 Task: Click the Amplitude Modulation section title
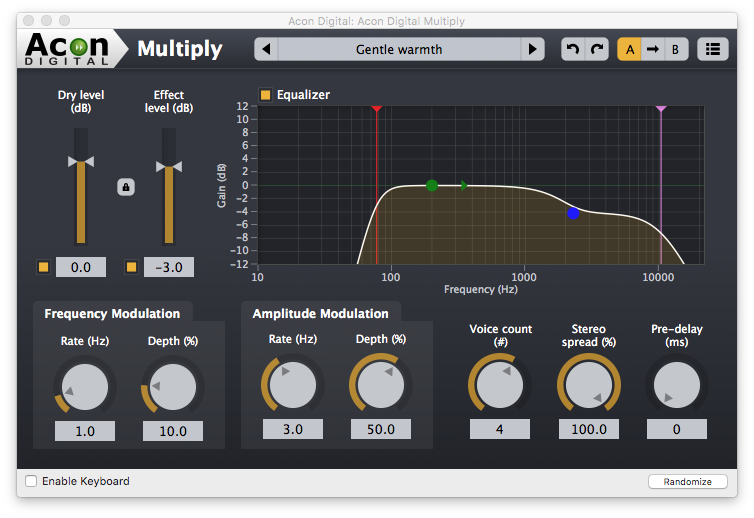pos(320,314)
